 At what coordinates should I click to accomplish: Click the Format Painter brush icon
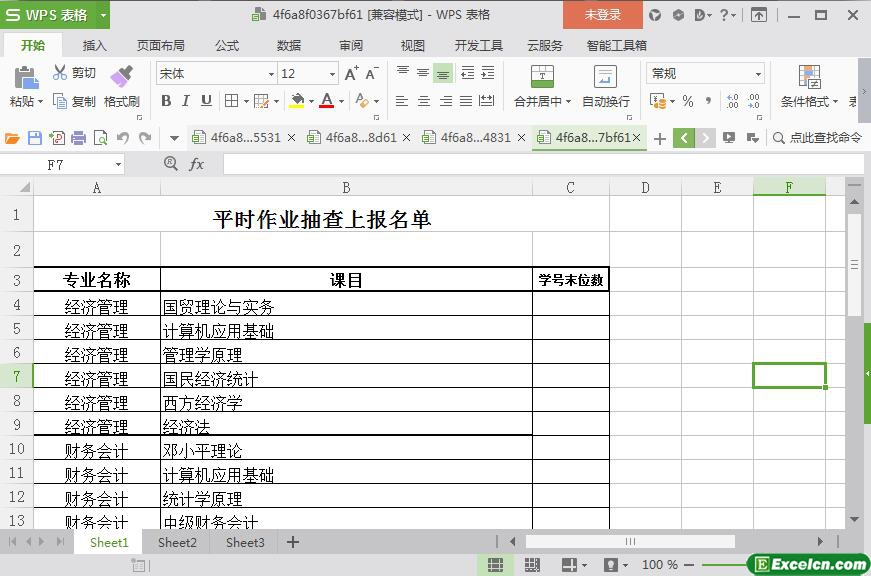122,76
